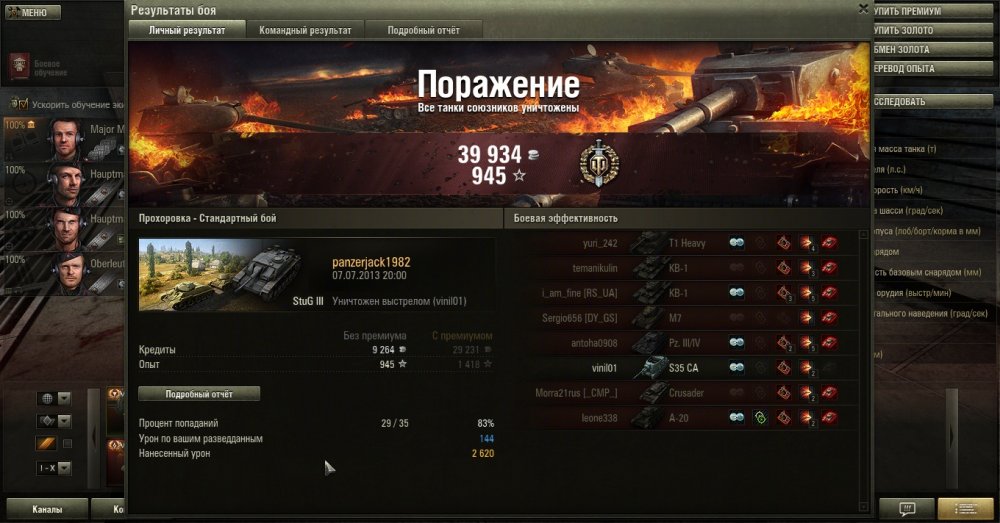
Task: Open the I - X tier level dropdown
Action: pos(54,468)
